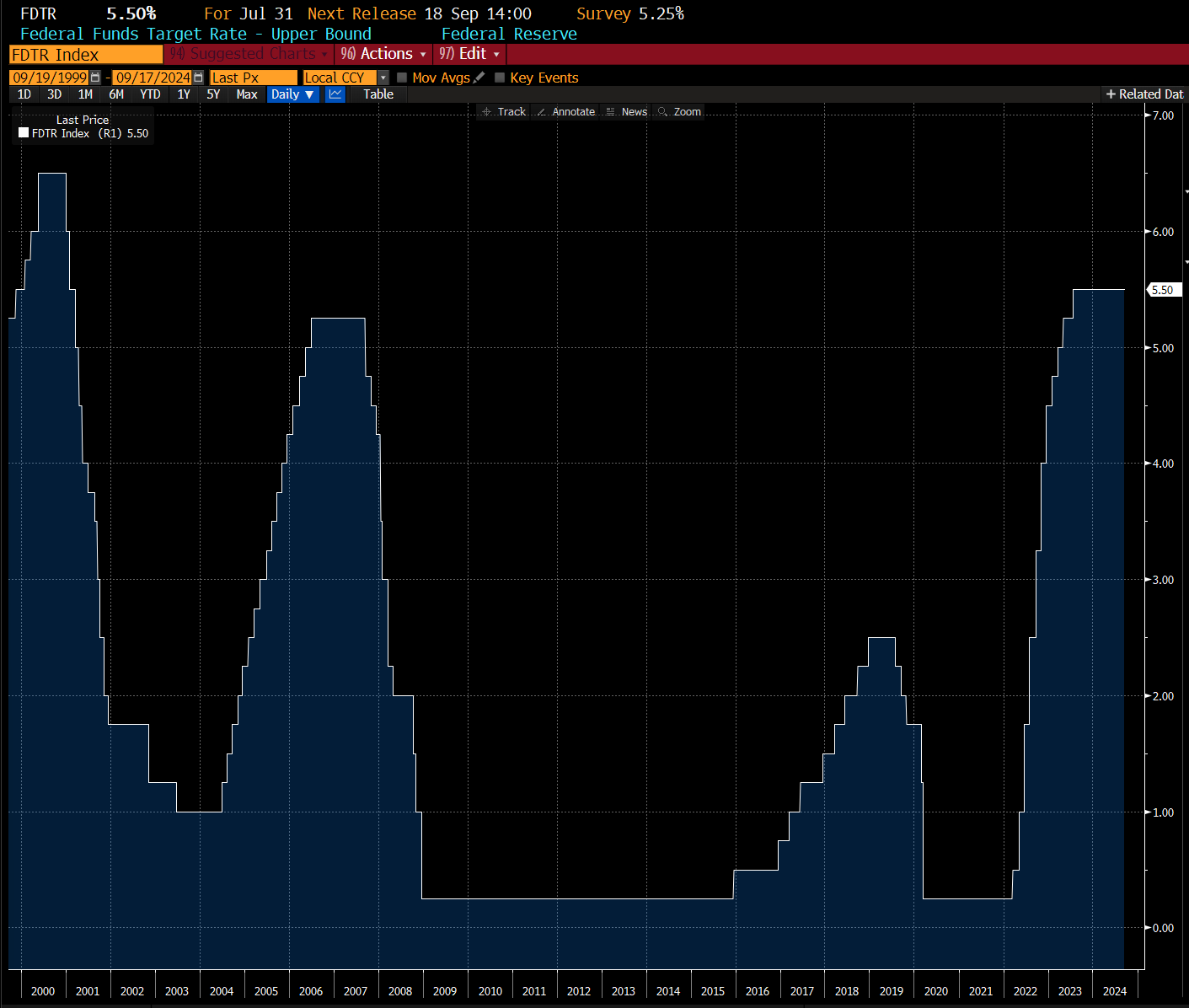
Task: Expand the Local CCY currency dropdown arrow
Action: pos(383,78)
